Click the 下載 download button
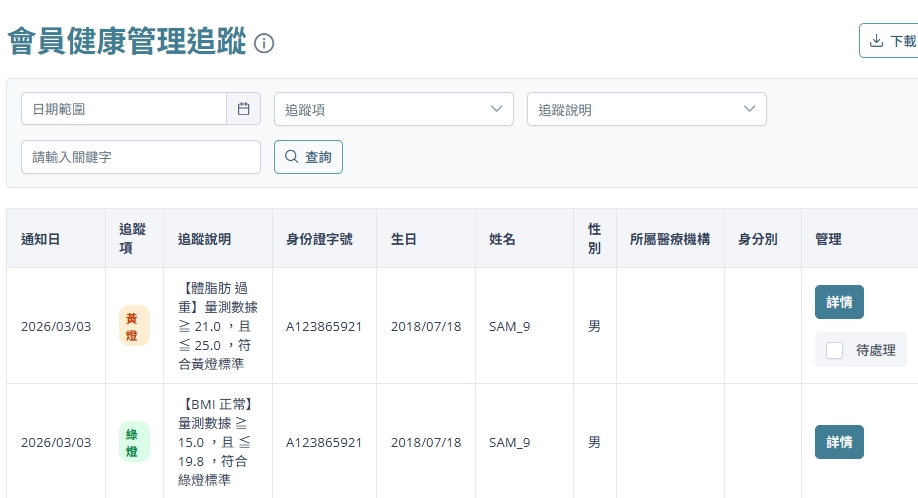 [890, 41]
